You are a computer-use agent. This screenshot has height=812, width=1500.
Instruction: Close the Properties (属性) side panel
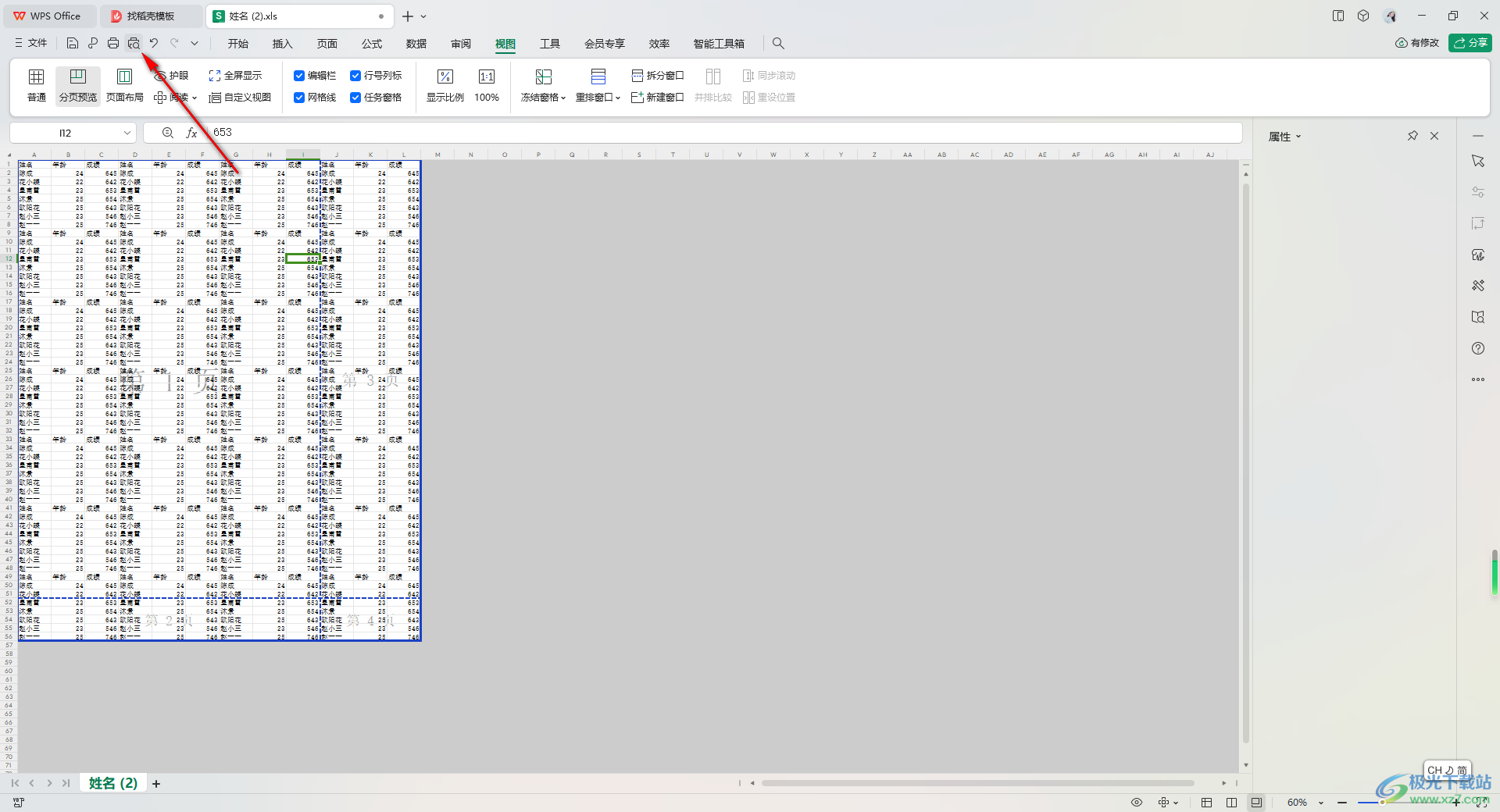click(1434, 136)
